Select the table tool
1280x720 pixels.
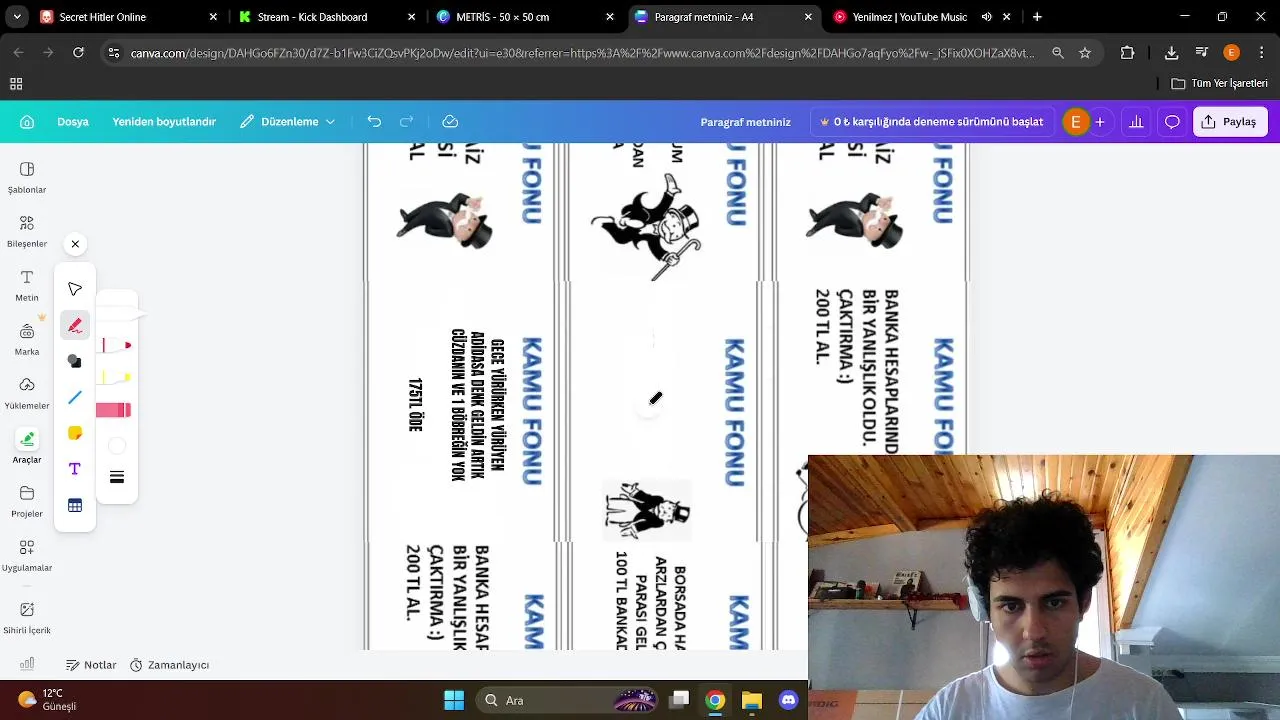pos(75,505)
